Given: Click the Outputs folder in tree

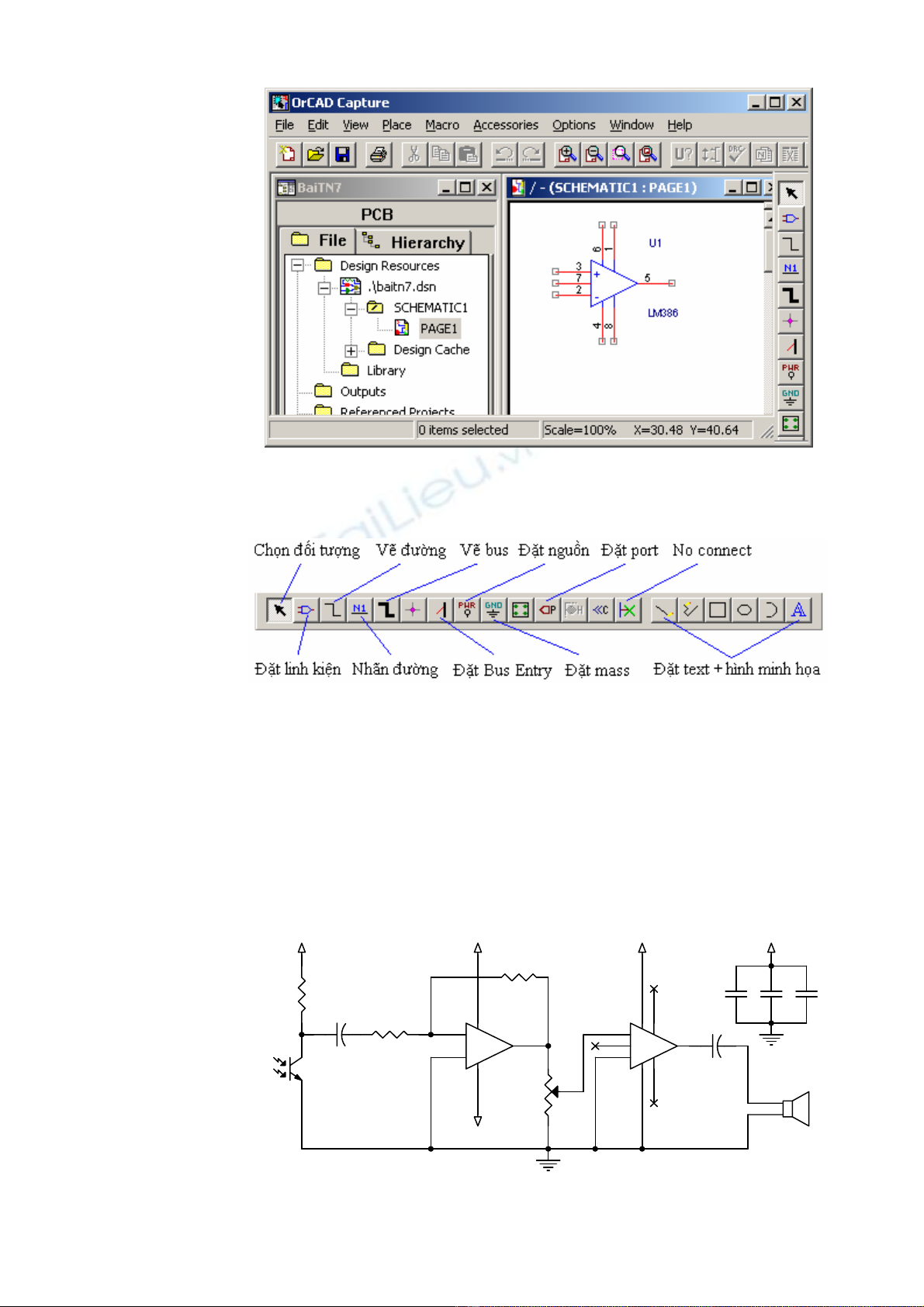Looking at the screenshot, I should (362, 392).
